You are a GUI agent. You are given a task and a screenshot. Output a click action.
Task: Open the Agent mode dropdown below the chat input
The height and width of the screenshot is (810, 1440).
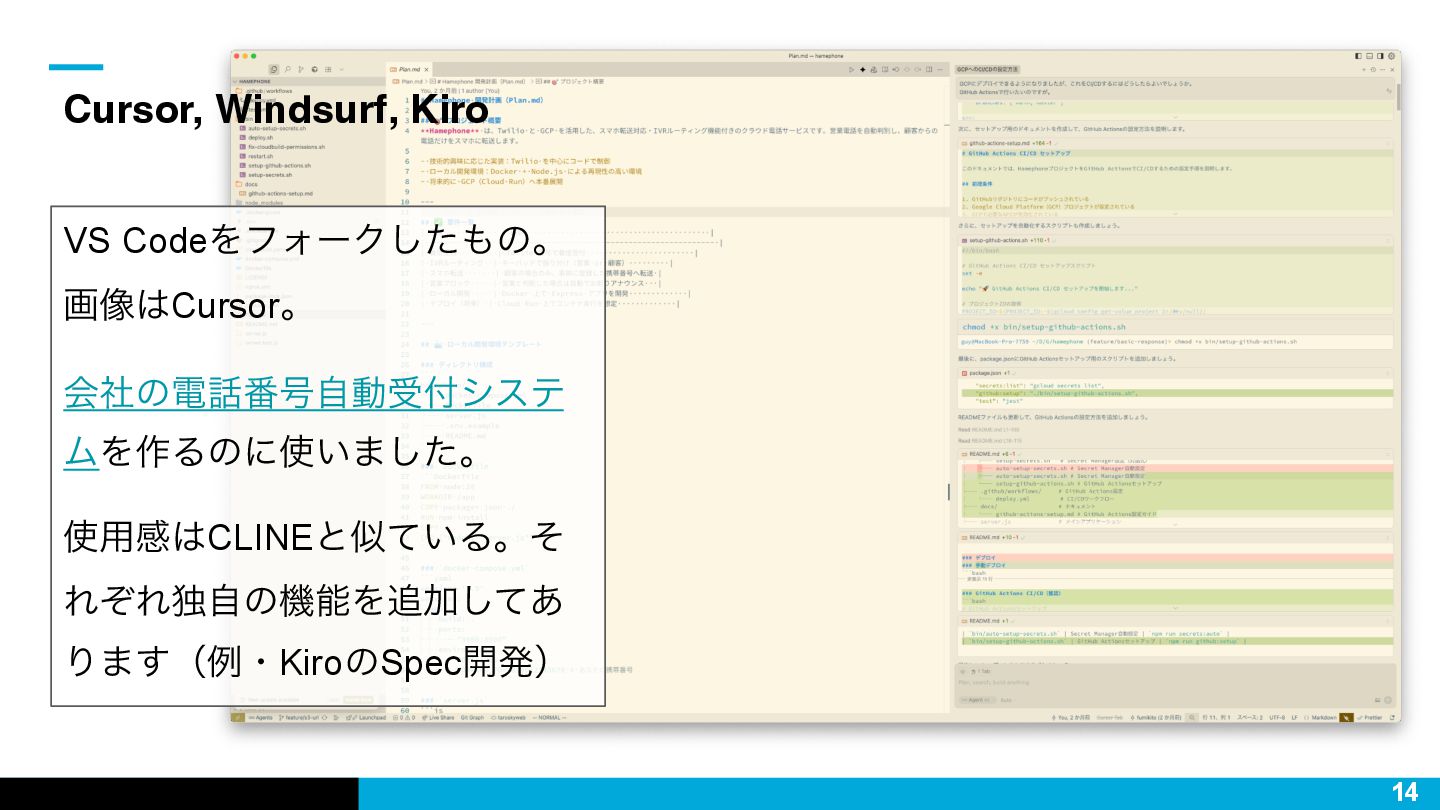tap(975, 700)
